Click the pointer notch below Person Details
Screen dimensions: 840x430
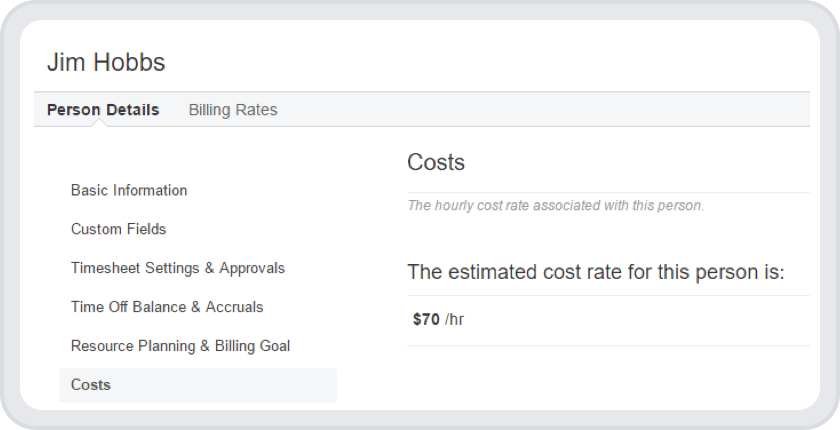(103, 124)
